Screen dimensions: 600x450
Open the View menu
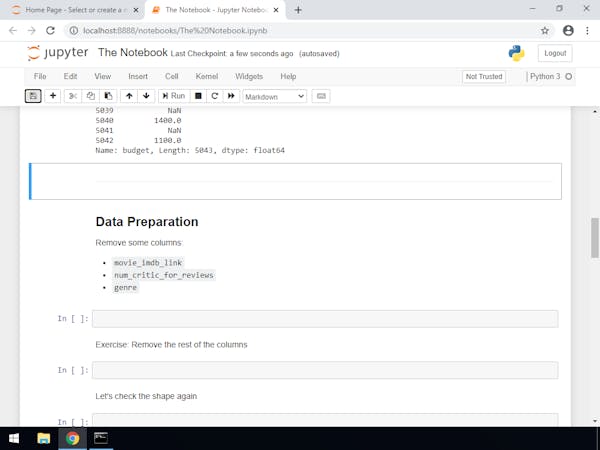[103, 77]
